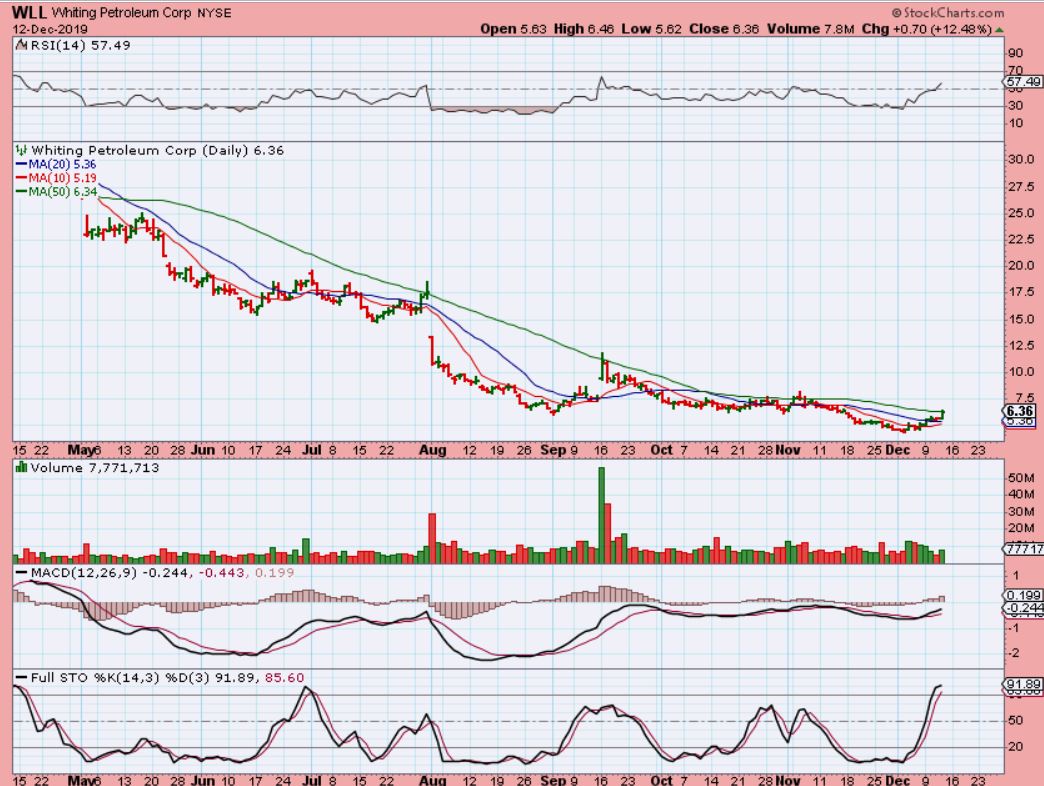Select the MA(20) 5.36 legend text
The height and width of the screenshot is (786, 1044).
63,164
